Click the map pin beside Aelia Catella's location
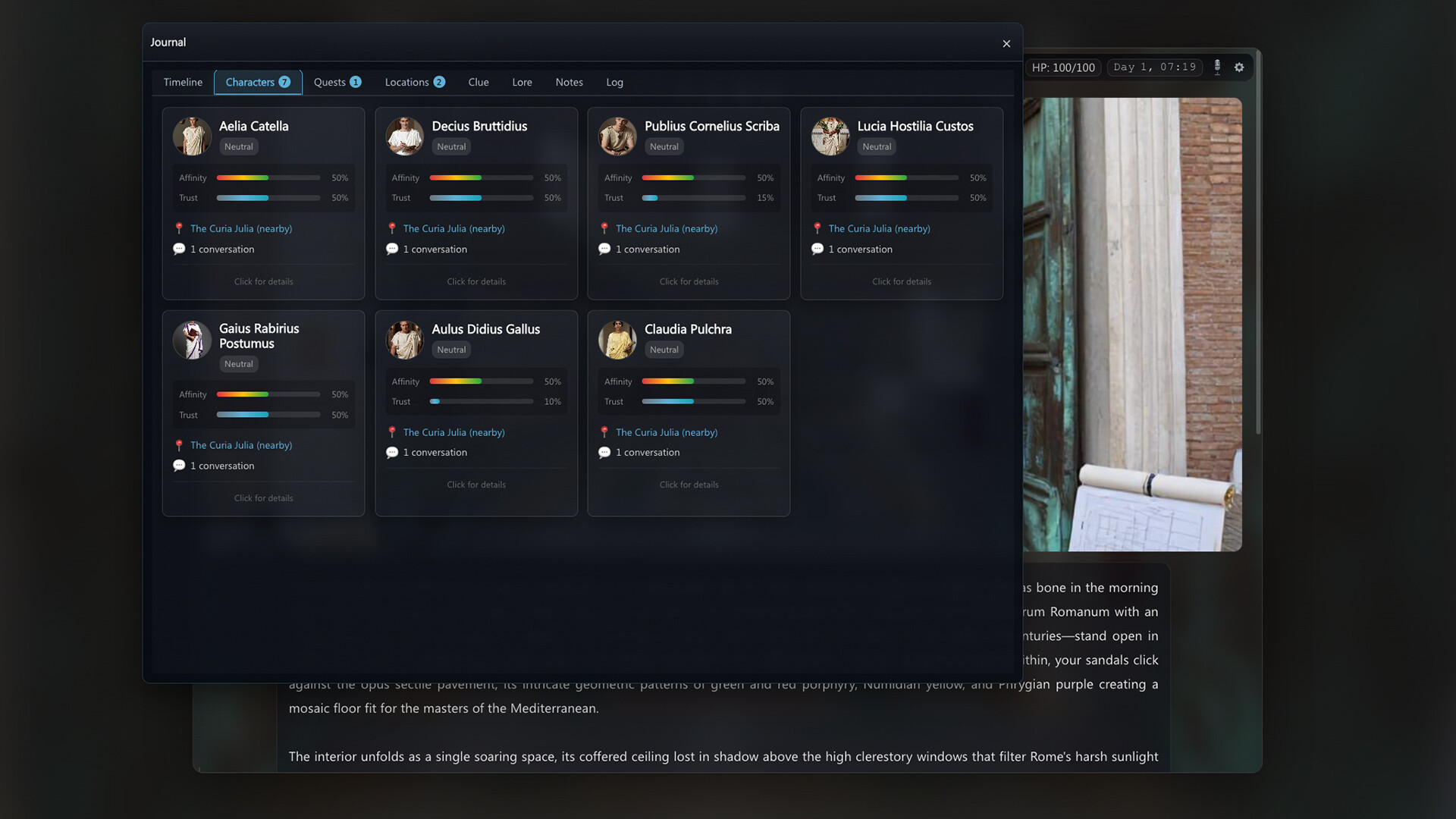Screen dimensions: 1456x819 pos(180,228)
